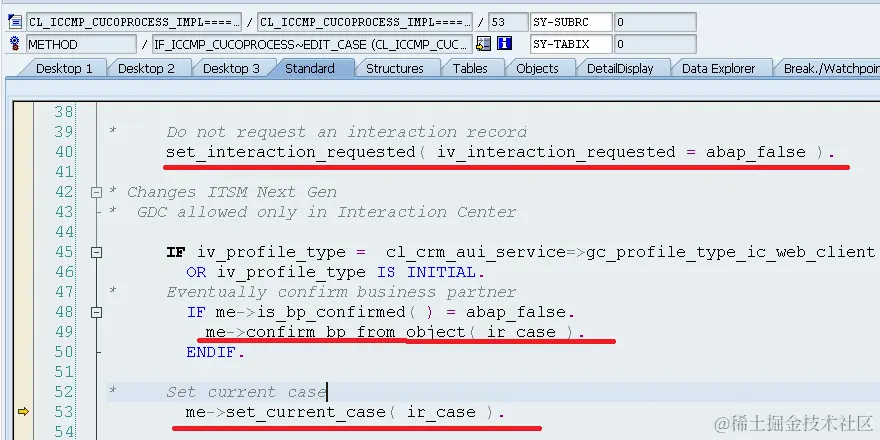This screenshot has width=880, height=440.
Task: Click the METHOD event type field
Action: coord(81,44)
